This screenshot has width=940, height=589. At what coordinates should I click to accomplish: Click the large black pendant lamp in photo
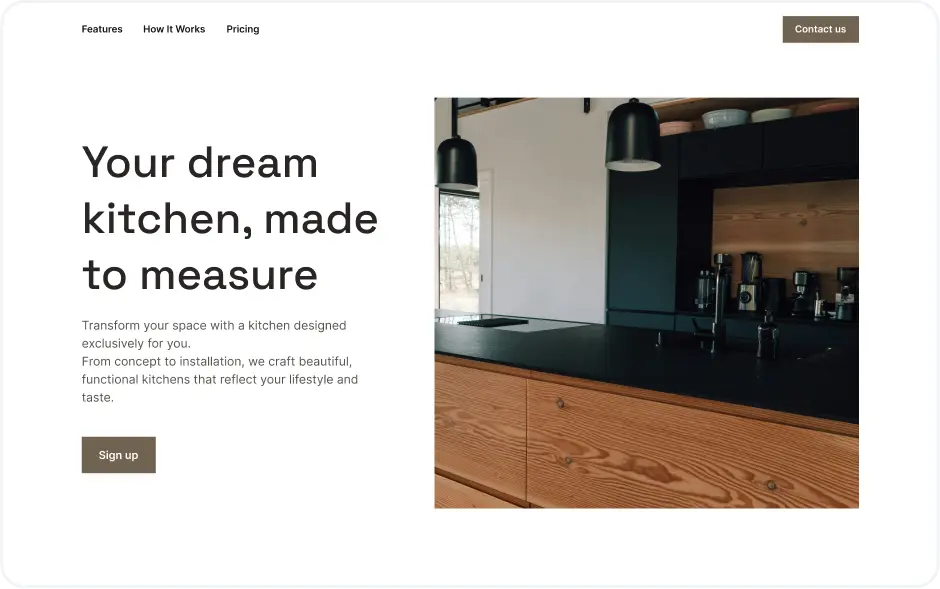632,137
